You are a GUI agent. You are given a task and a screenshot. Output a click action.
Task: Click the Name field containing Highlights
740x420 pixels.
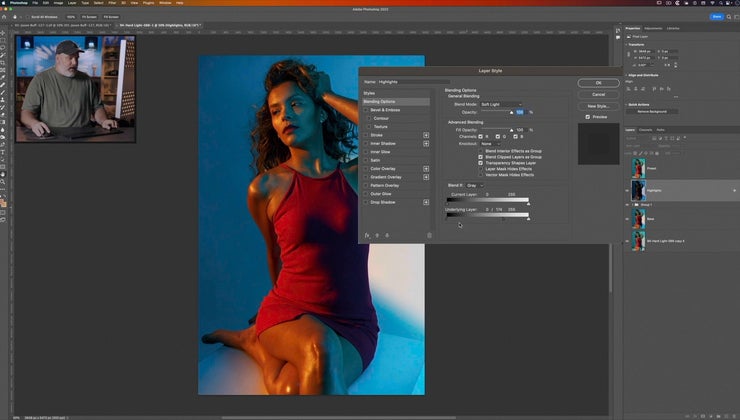[414, 82]
